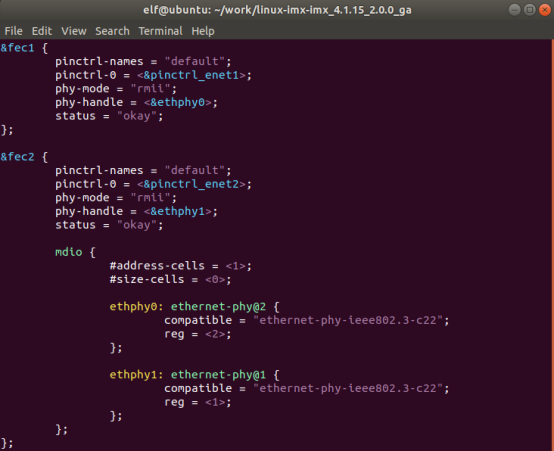This screenshot has width=554, height=451.
Task: Click the ethphy1 label text
Action: [133, 375]
